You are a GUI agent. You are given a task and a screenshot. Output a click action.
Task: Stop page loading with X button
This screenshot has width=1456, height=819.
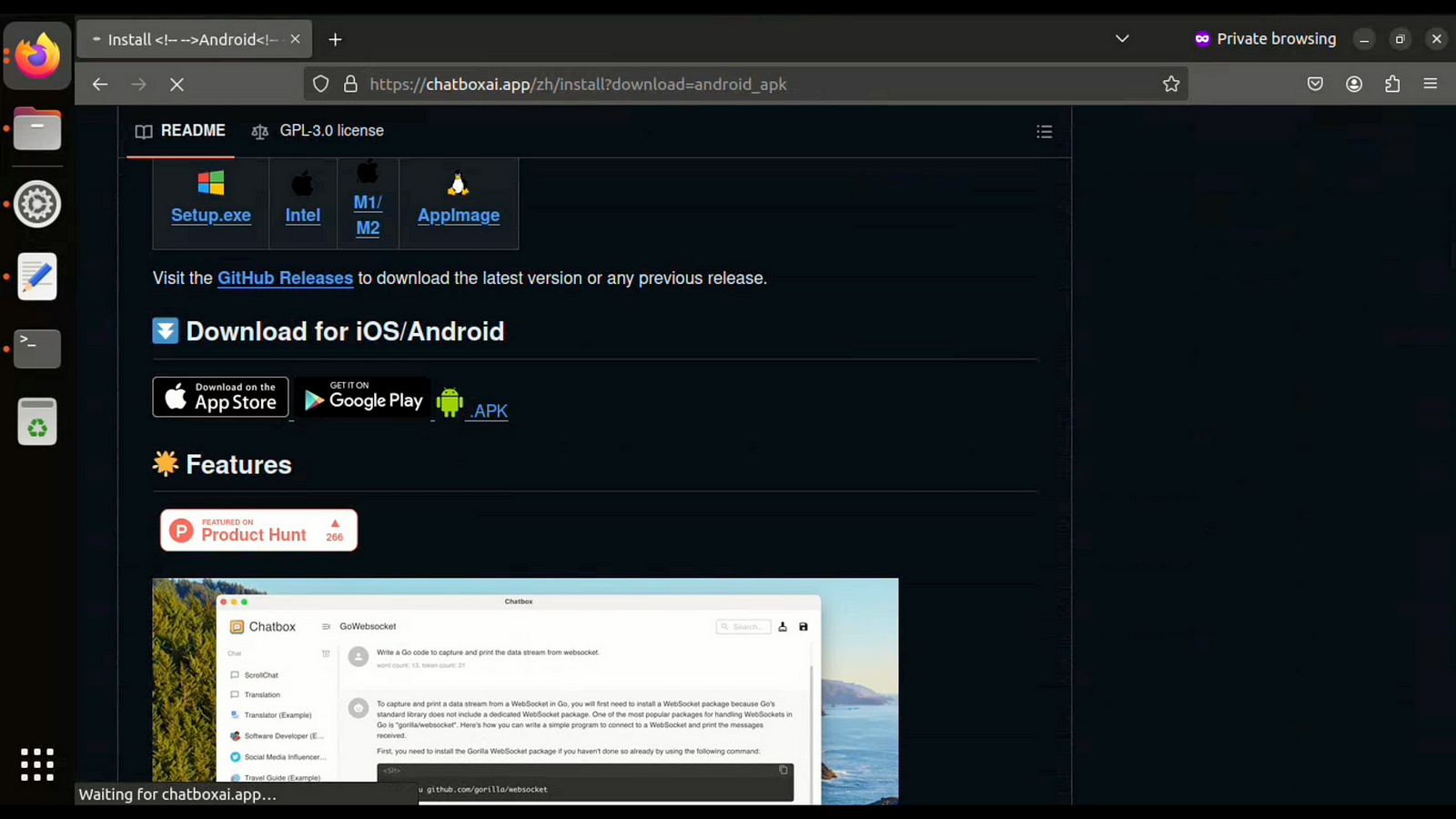point(177,84)
